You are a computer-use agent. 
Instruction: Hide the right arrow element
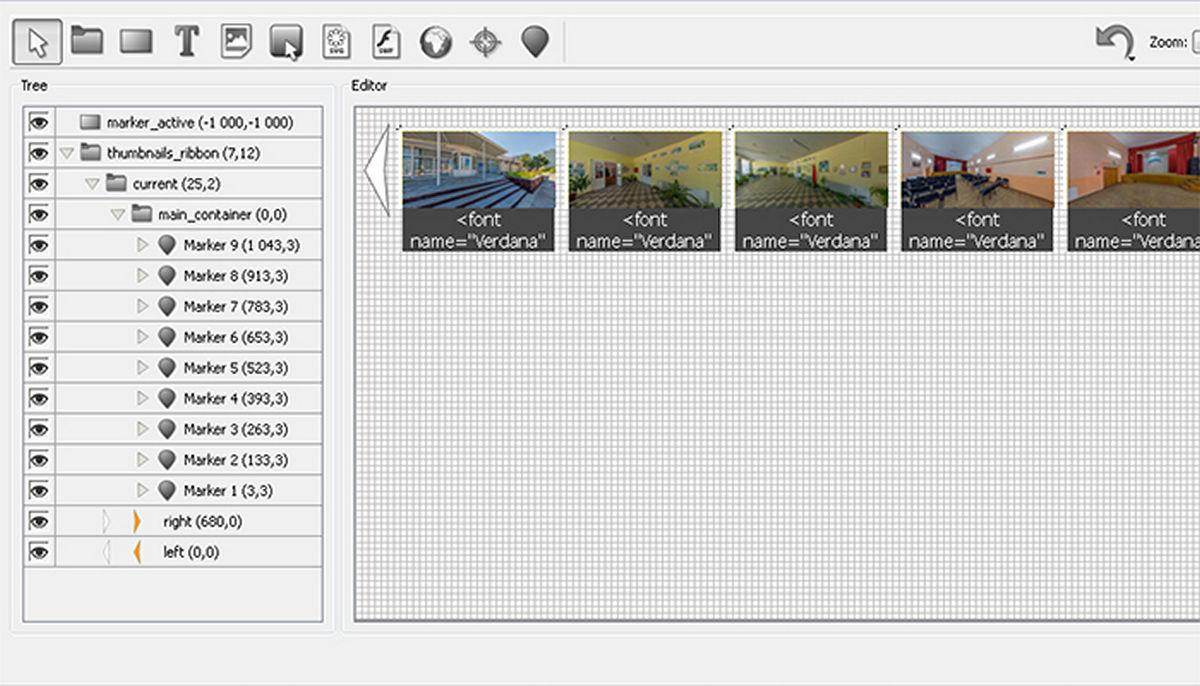click(39, 521)
